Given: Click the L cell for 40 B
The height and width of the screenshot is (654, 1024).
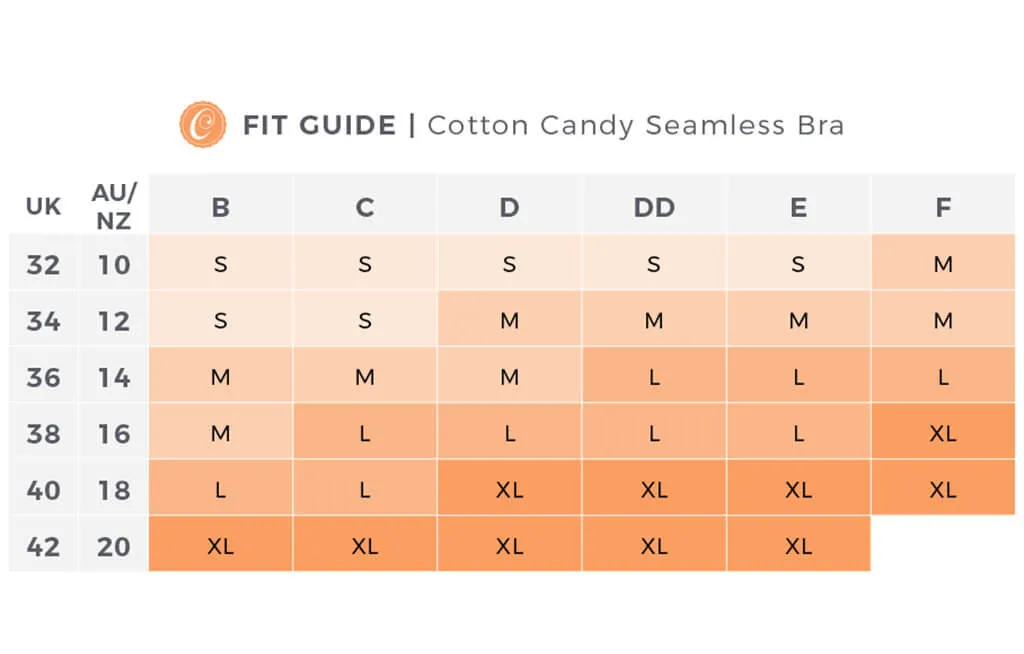Looking at the screenshot, I should pyautogui.click(x=221, y=489).
